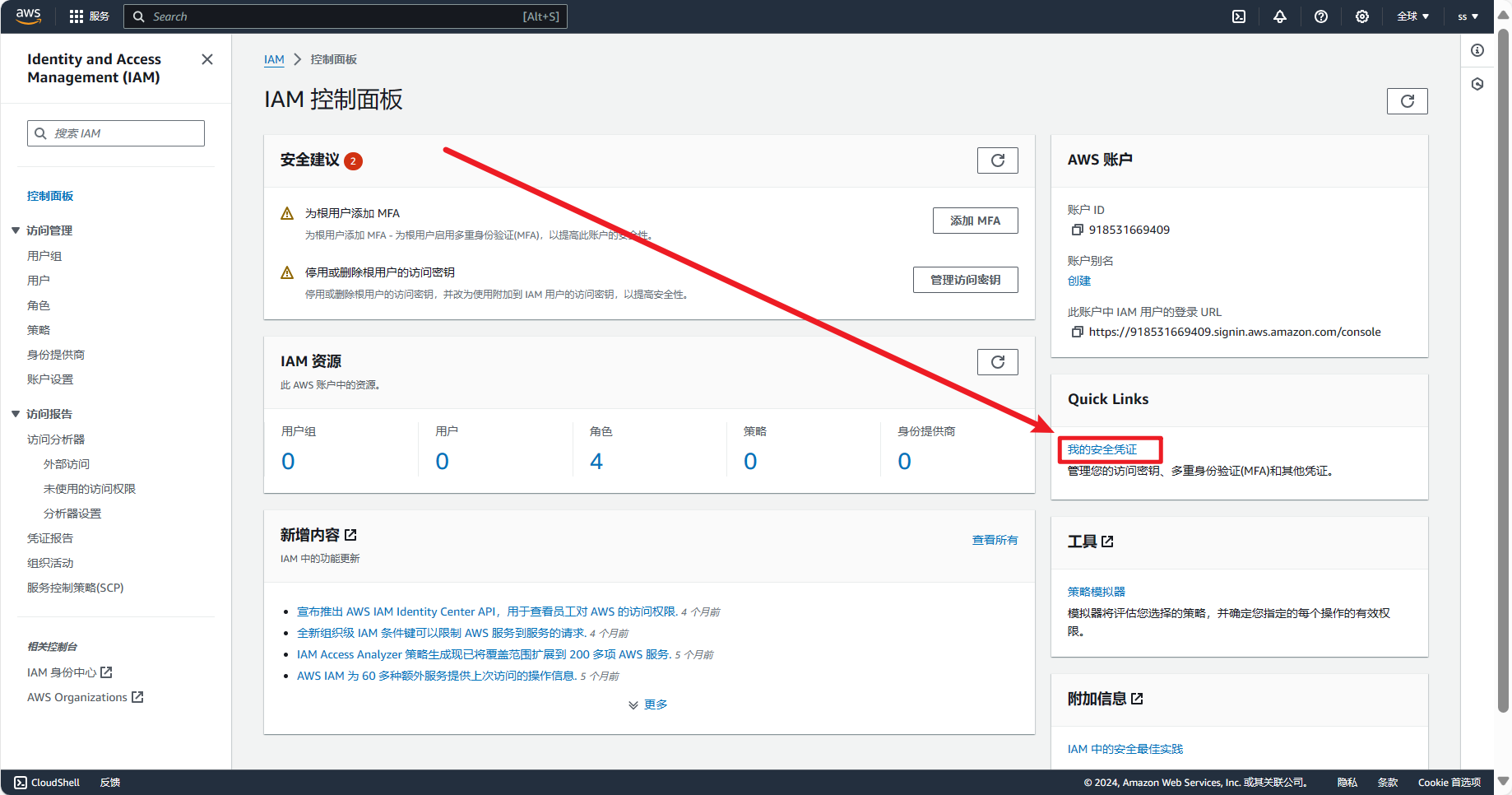Screen dimensions: 1512x795
Task: Collapse the 访问管理 section
Action: 16,230
